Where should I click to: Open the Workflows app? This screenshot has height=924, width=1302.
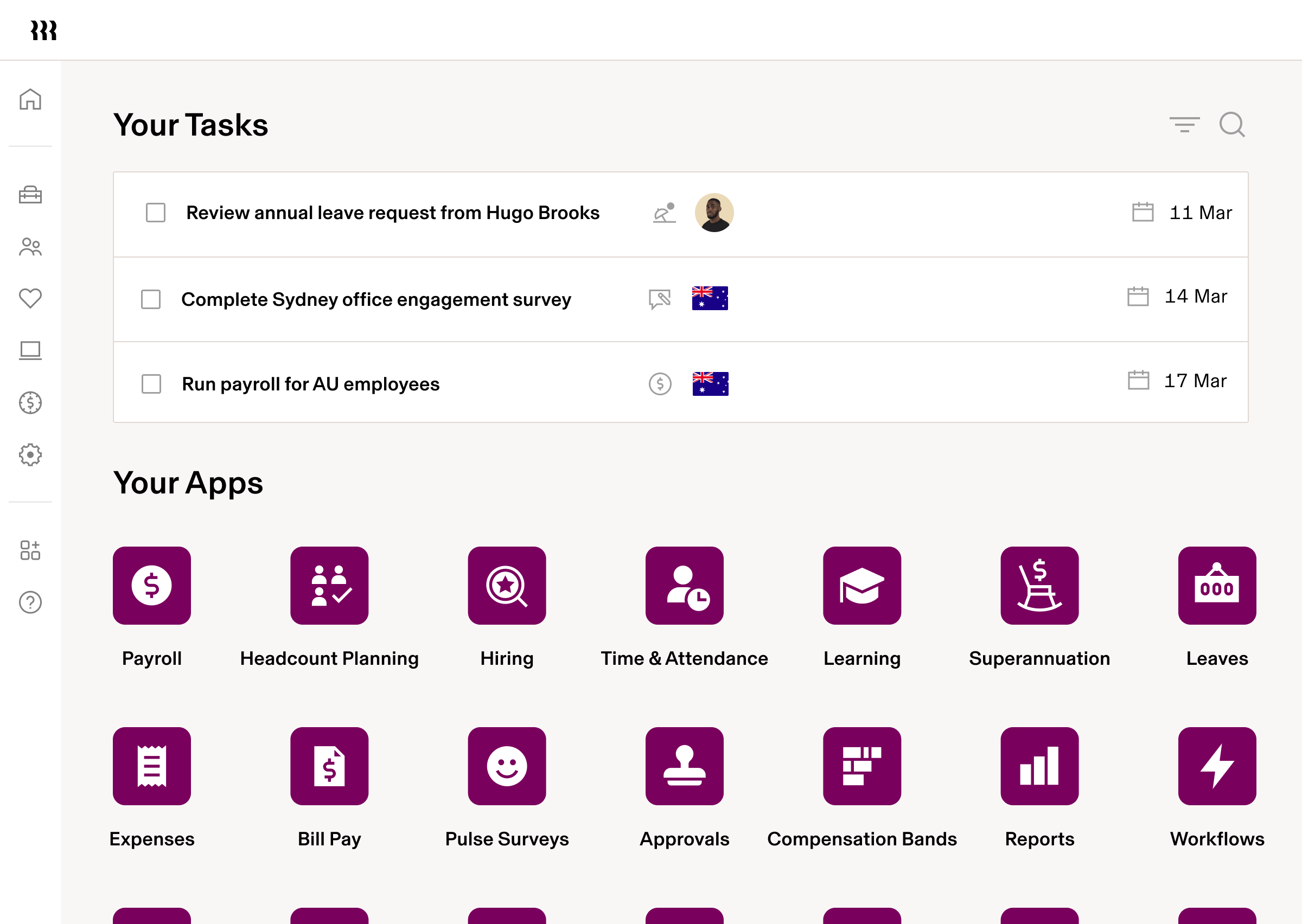click(x=1216, y=766)
